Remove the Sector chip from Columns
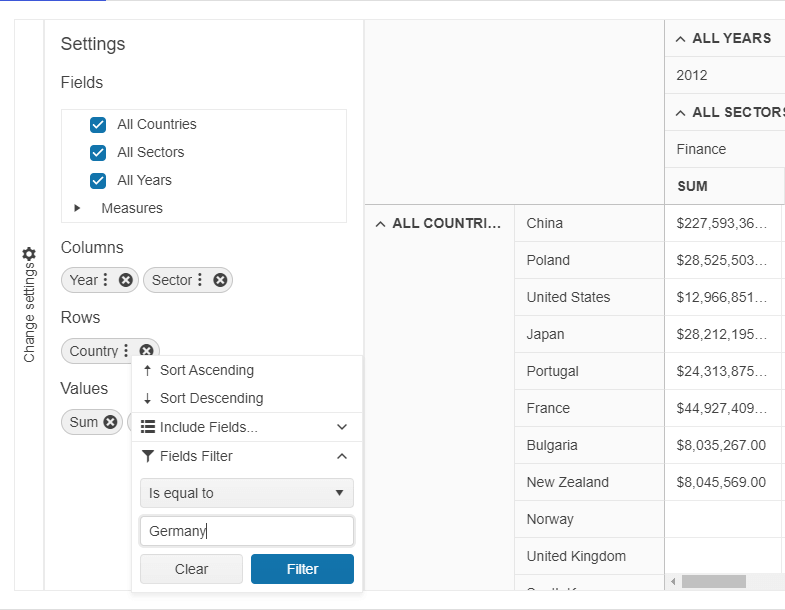The image size is (785, 610). point(220,280)
